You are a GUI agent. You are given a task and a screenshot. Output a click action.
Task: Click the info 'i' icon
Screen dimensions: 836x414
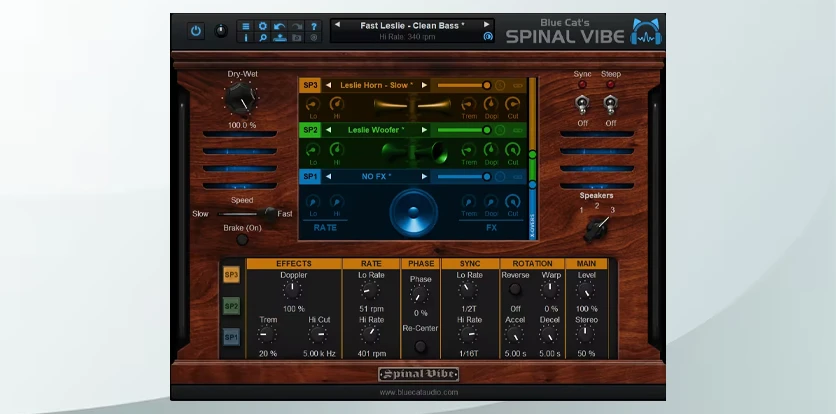[x=246, y=37]
